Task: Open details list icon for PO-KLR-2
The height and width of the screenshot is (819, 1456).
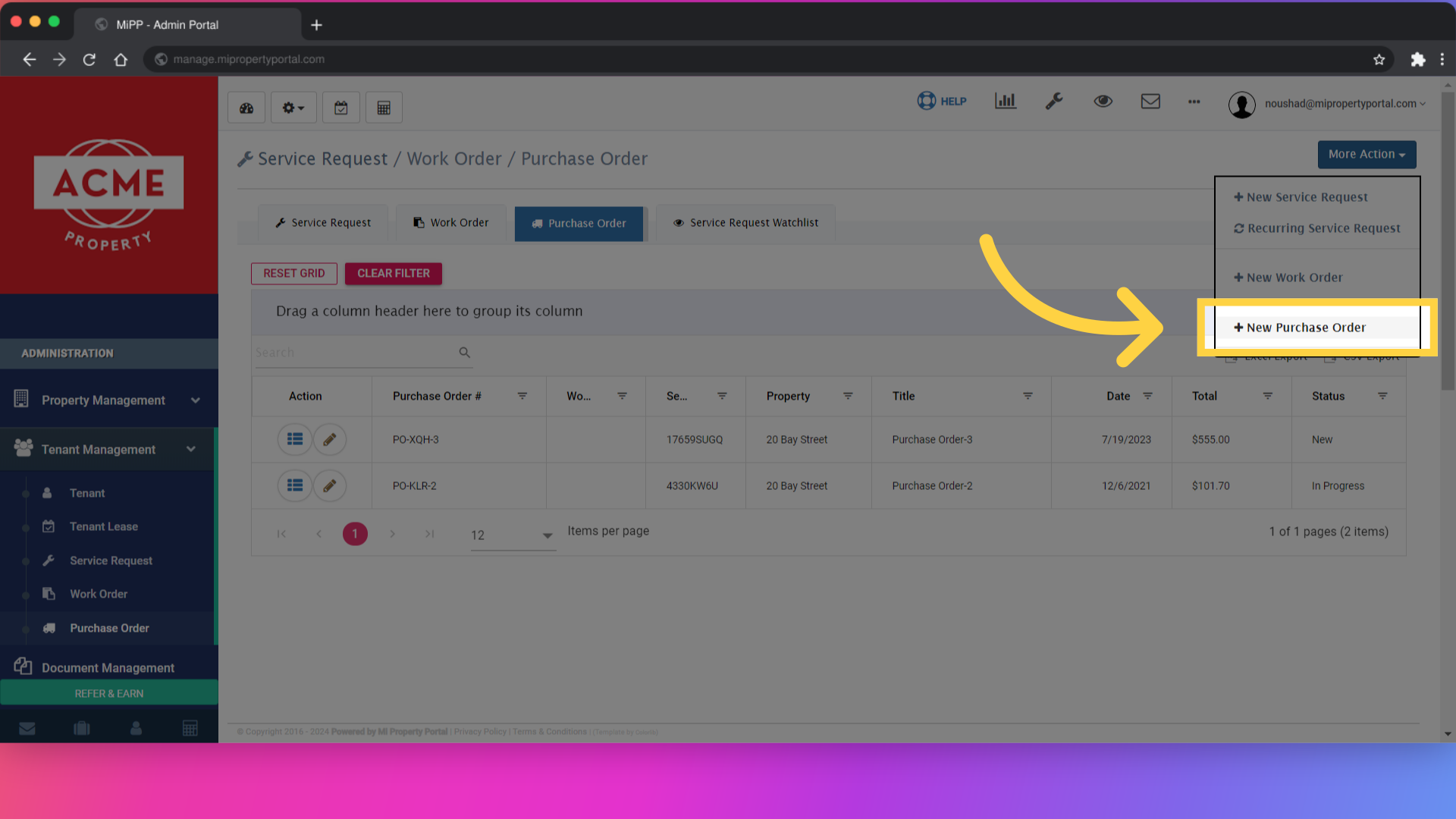Action: pos(295,485)
